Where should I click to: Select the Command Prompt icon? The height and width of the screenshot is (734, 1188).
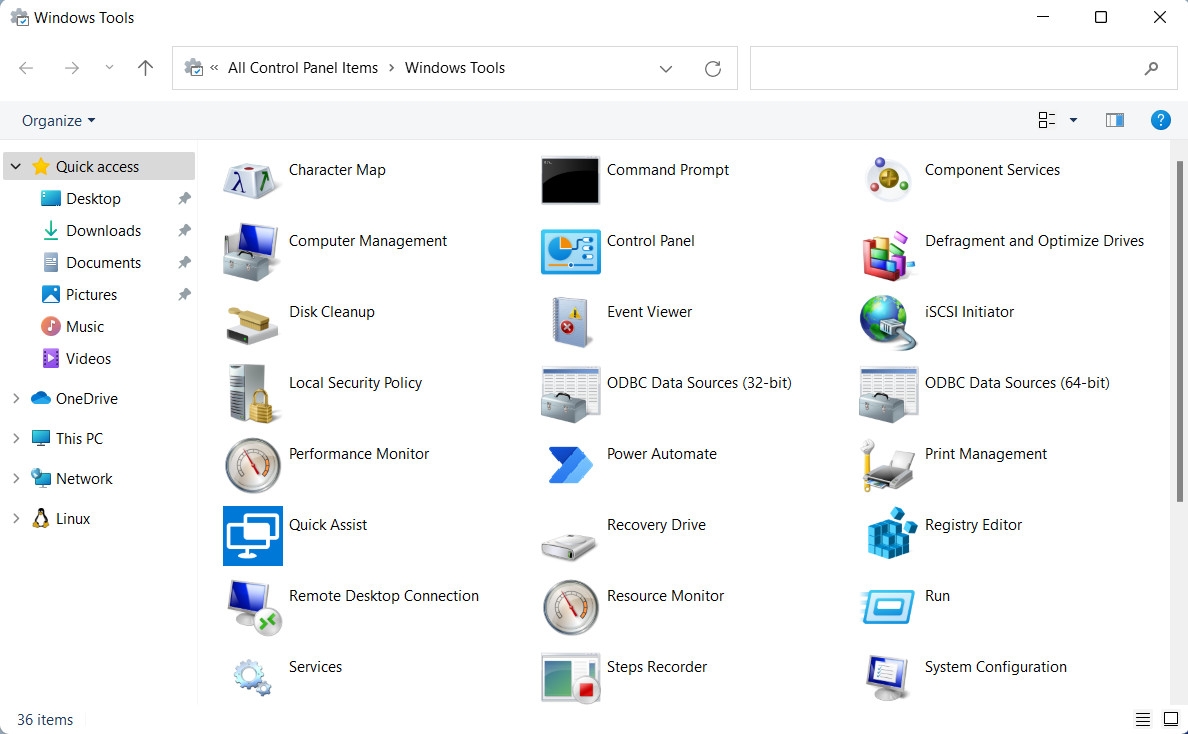571,180
